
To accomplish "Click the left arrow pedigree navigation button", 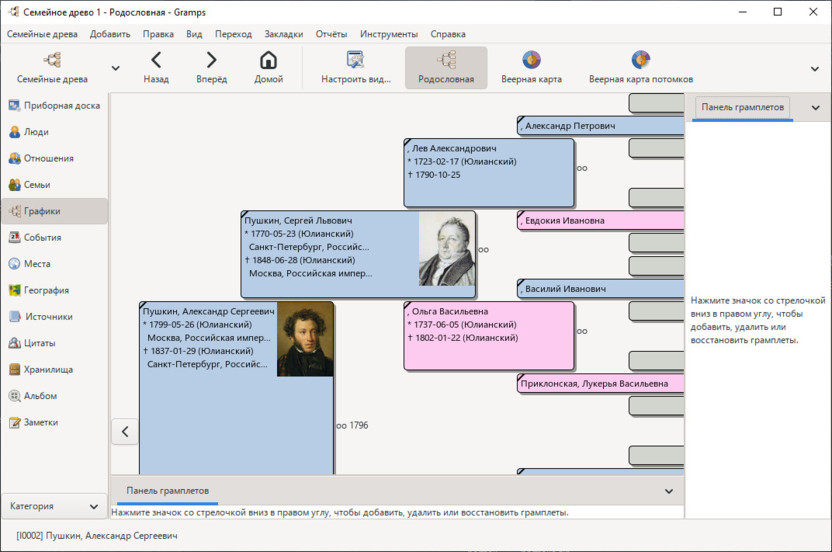I will coord(125,432).
